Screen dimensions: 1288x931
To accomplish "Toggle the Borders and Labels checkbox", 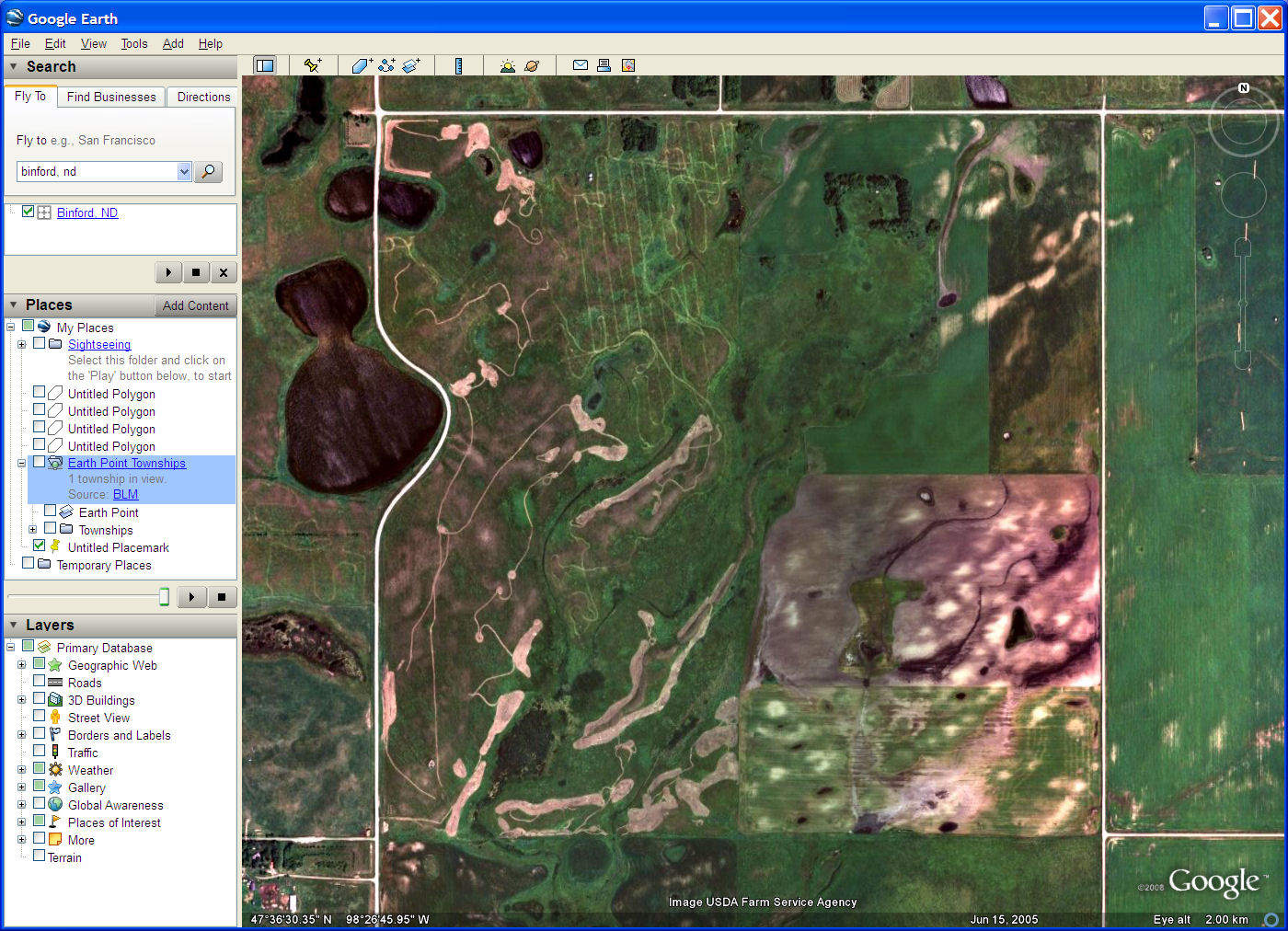I will pyautogui.click(x=40, y=734).
